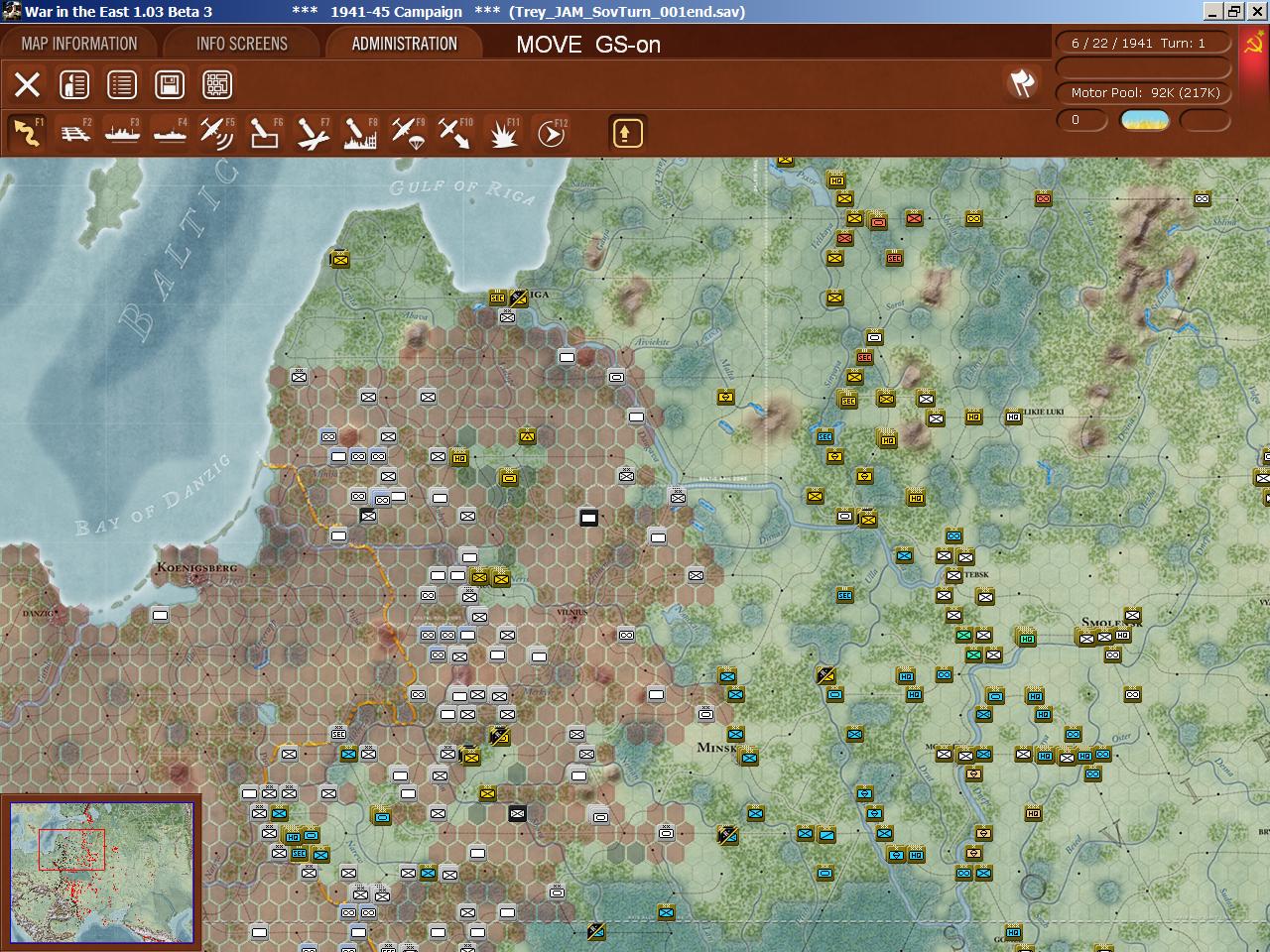Image resolution: width=1270 pixels, height=952 pixels.
Task: Click the minimap overview in the corner
Action: click(x=102, y=874)
